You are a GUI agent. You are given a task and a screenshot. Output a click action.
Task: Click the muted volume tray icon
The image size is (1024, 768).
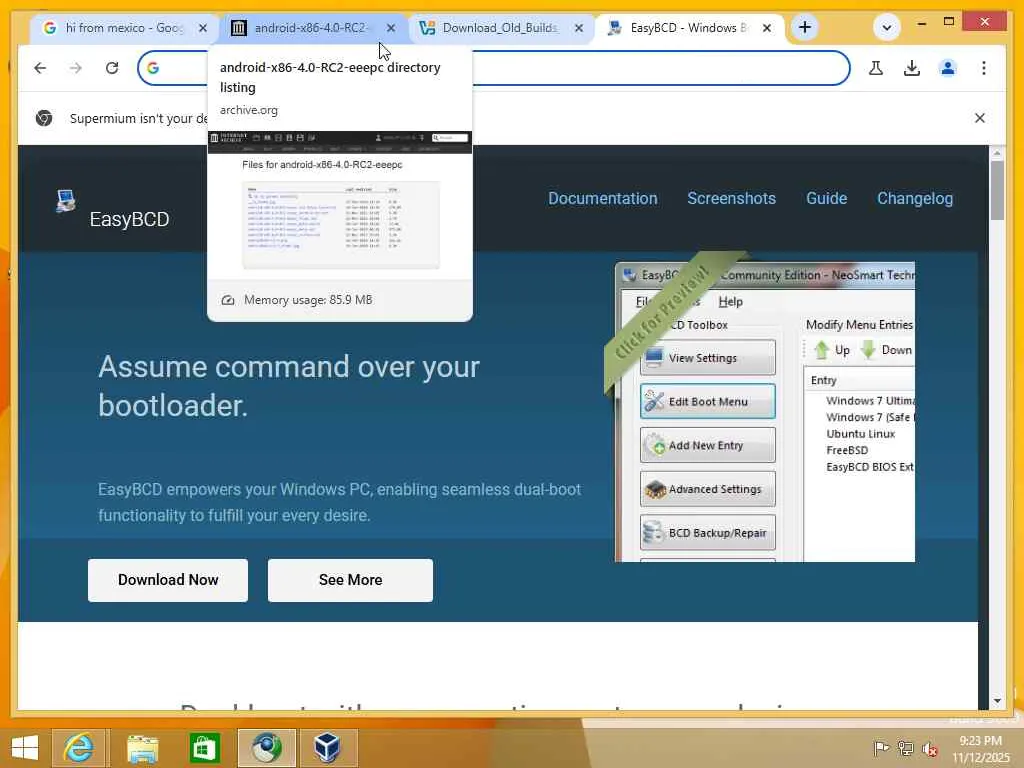pos(930,748)
